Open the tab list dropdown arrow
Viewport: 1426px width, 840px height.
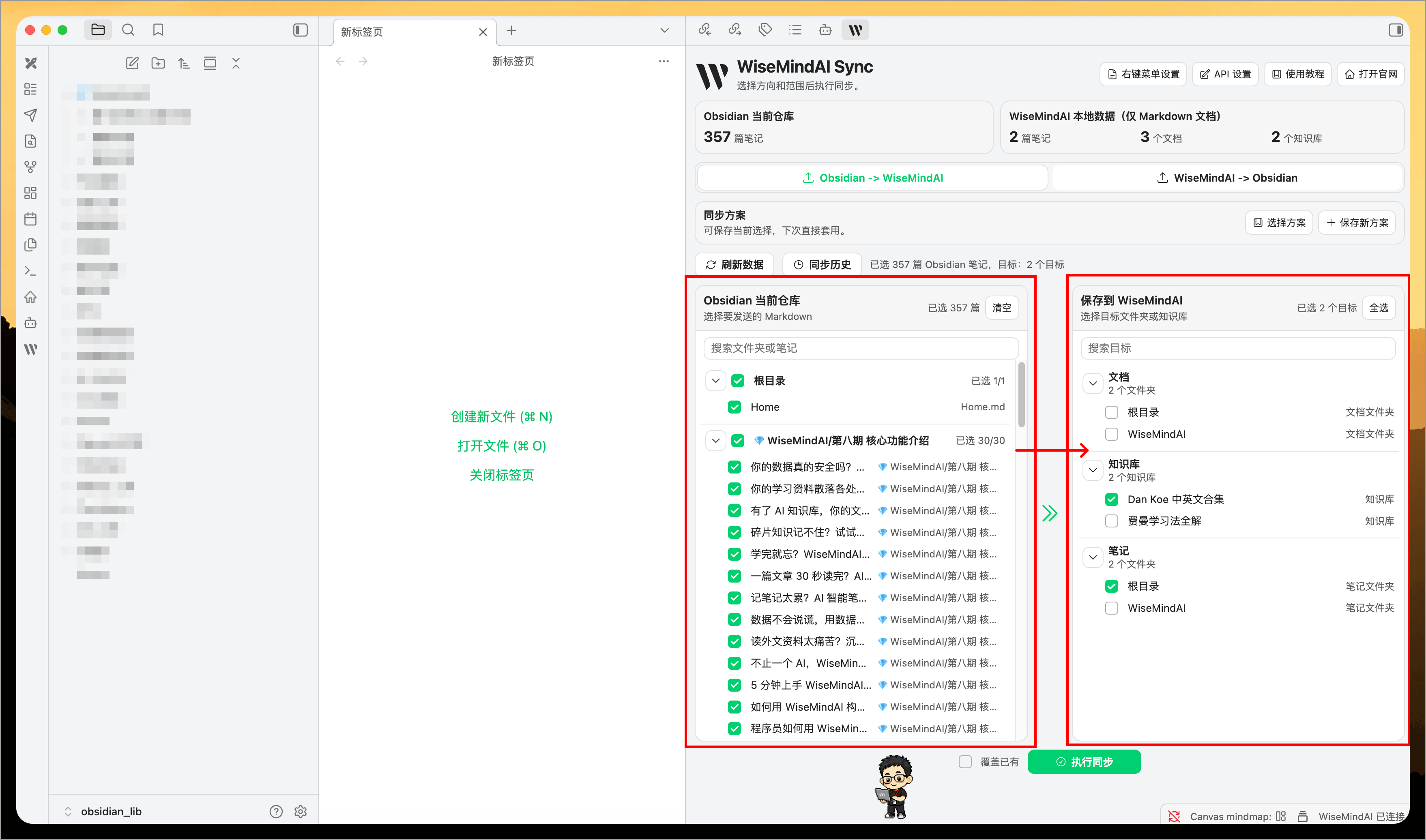[x=665, y=30]
